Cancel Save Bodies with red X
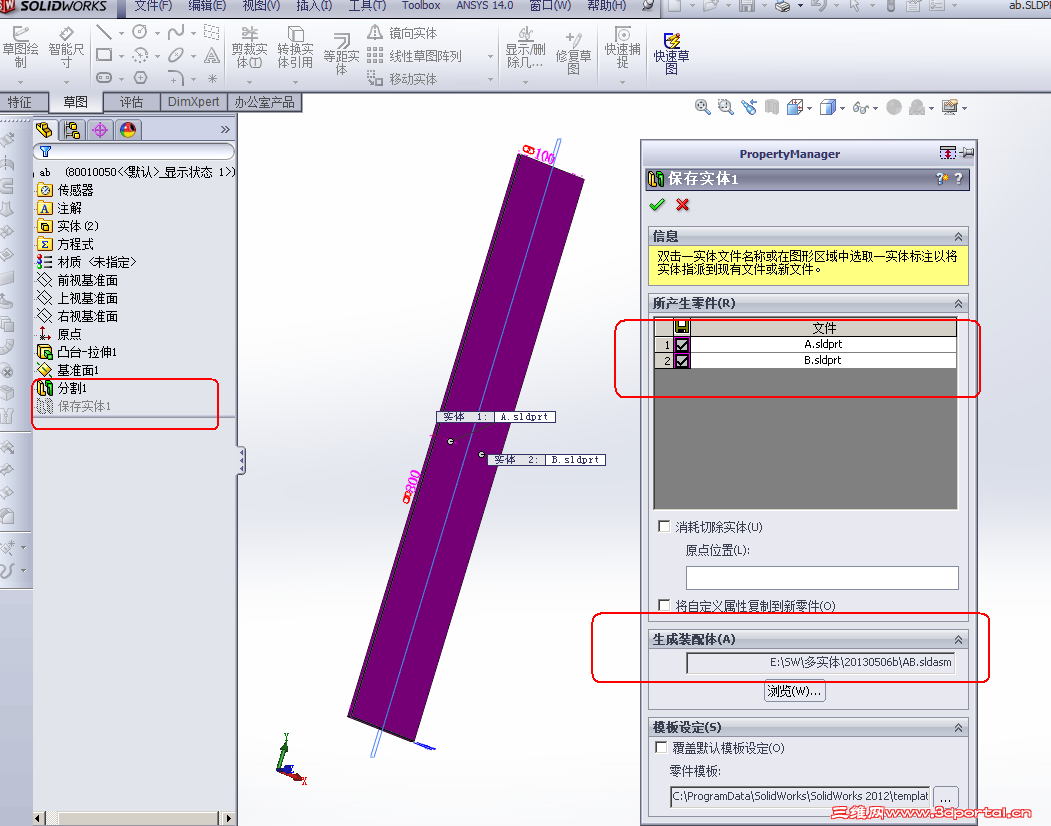This screenshot has width=1051, height=826. tap(682, 205)
